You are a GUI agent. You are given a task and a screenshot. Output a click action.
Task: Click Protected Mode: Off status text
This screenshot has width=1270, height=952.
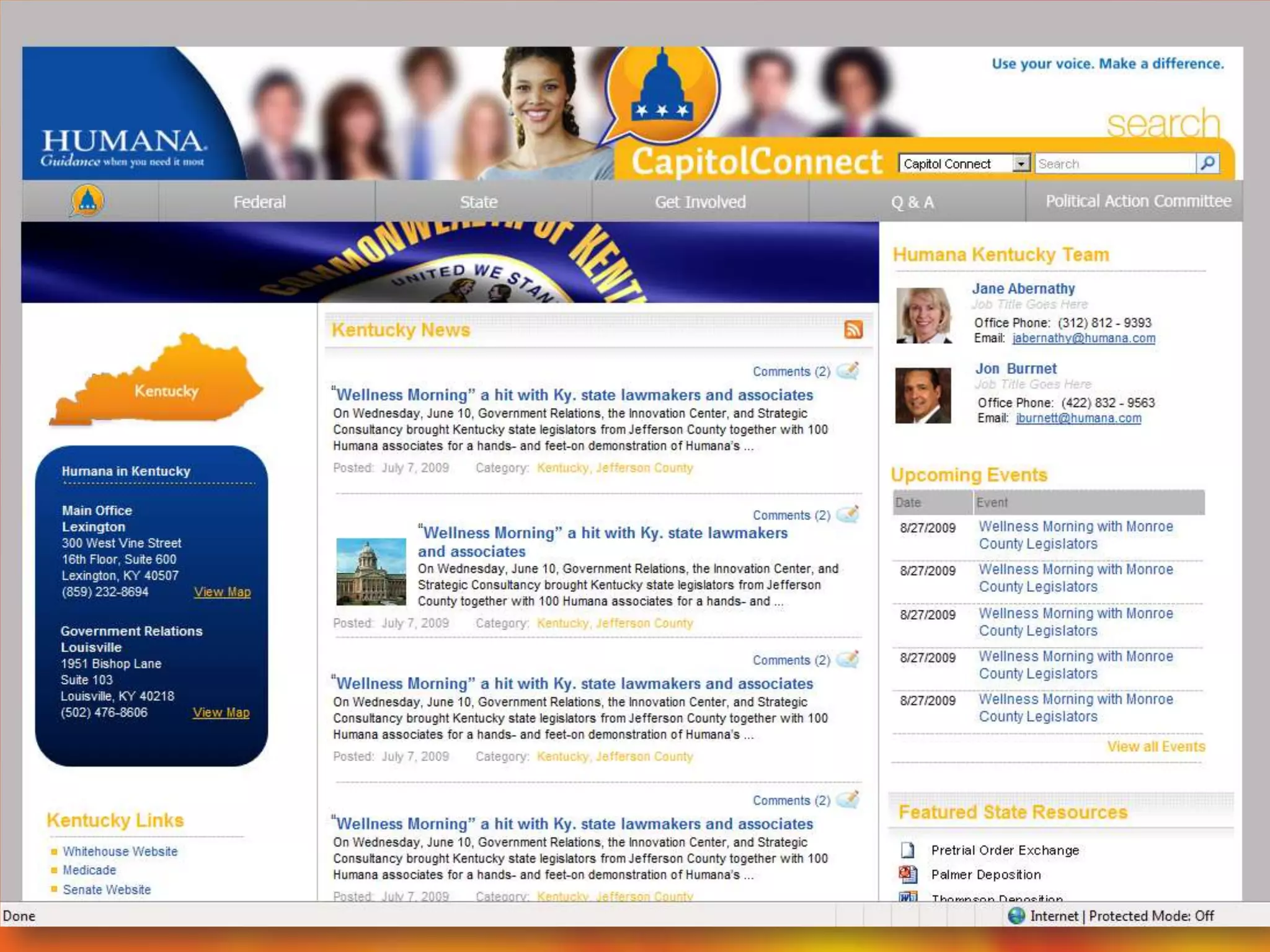pyautogui.click(x=1151, y=915)
